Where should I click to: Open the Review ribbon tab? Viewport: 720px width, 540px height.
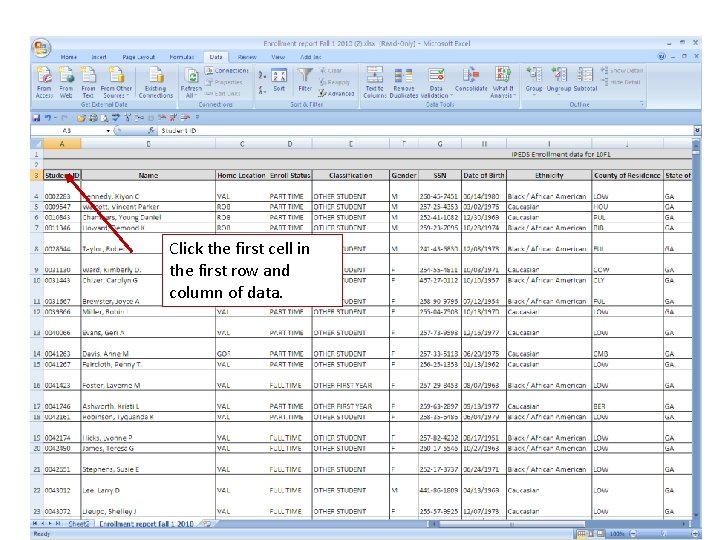point(247,57)
